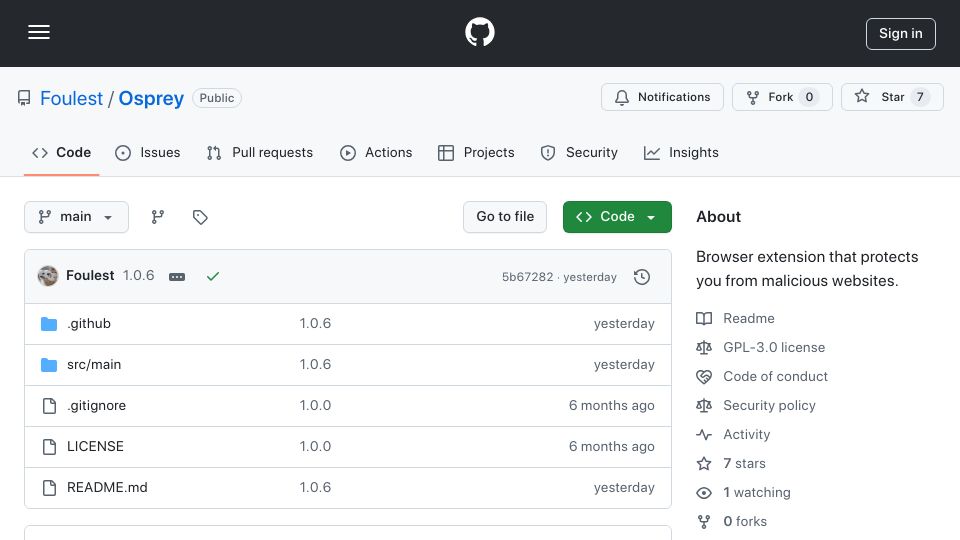Go to GitHub homepage via Octocat logo
Image resolution: width=960 pixels, height=540 pixels.
[479, 32]
